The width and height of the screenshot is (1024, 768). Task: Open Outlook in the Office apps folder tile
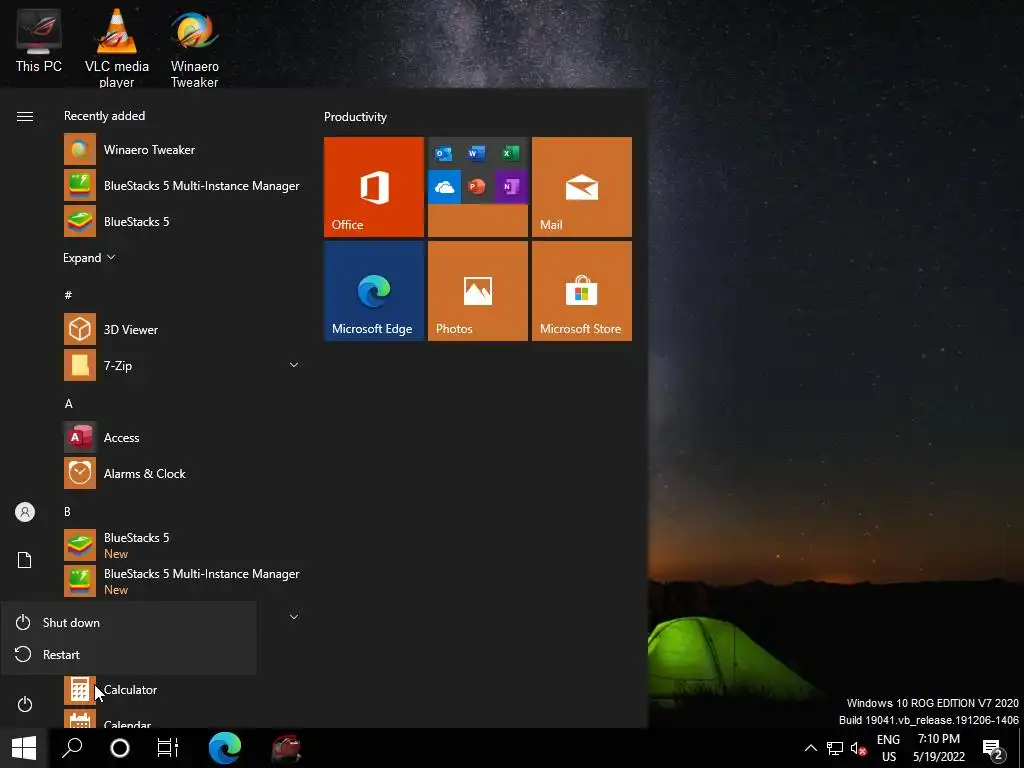444,153
